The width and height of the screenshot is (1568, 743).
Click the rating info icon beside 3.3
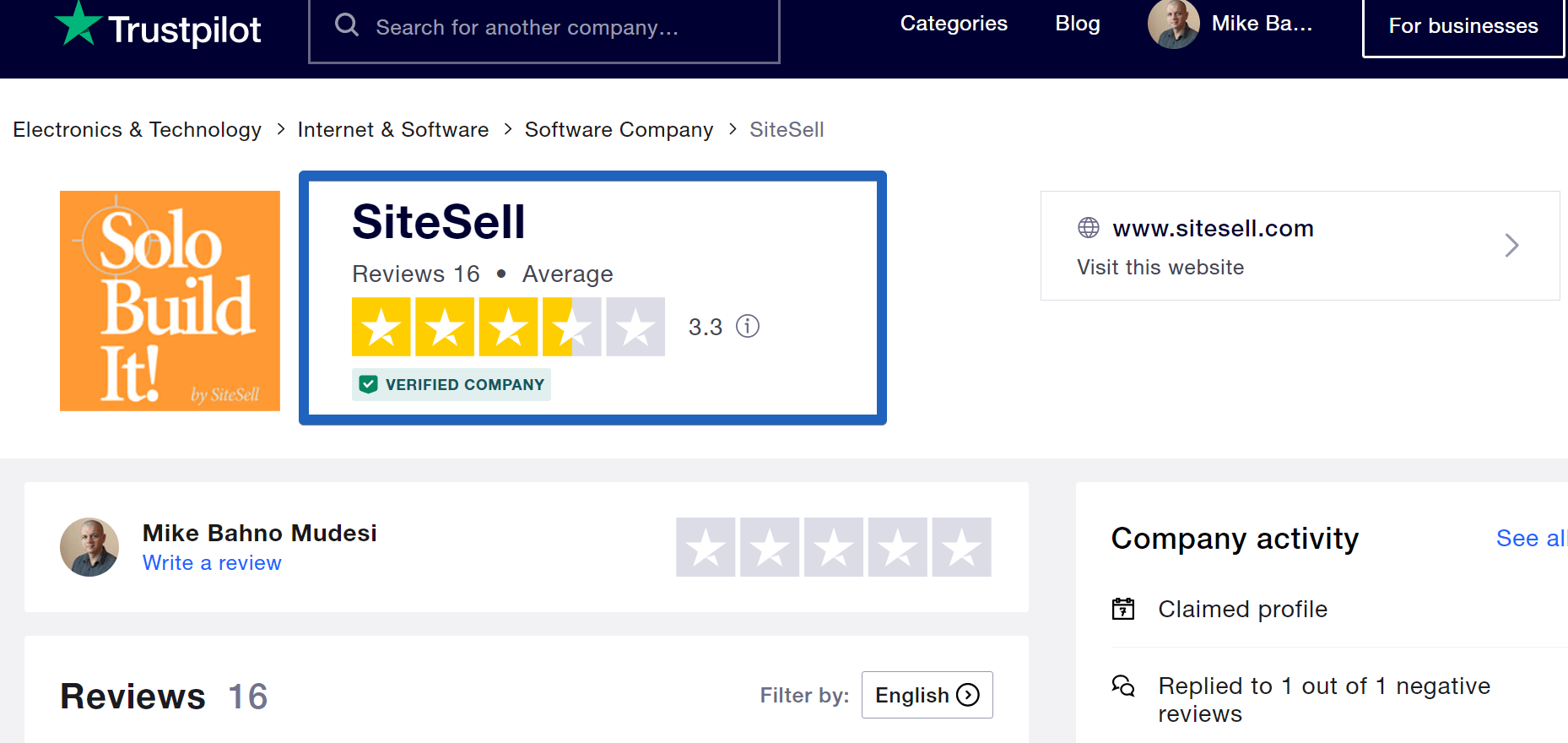[x=748, y=326]
